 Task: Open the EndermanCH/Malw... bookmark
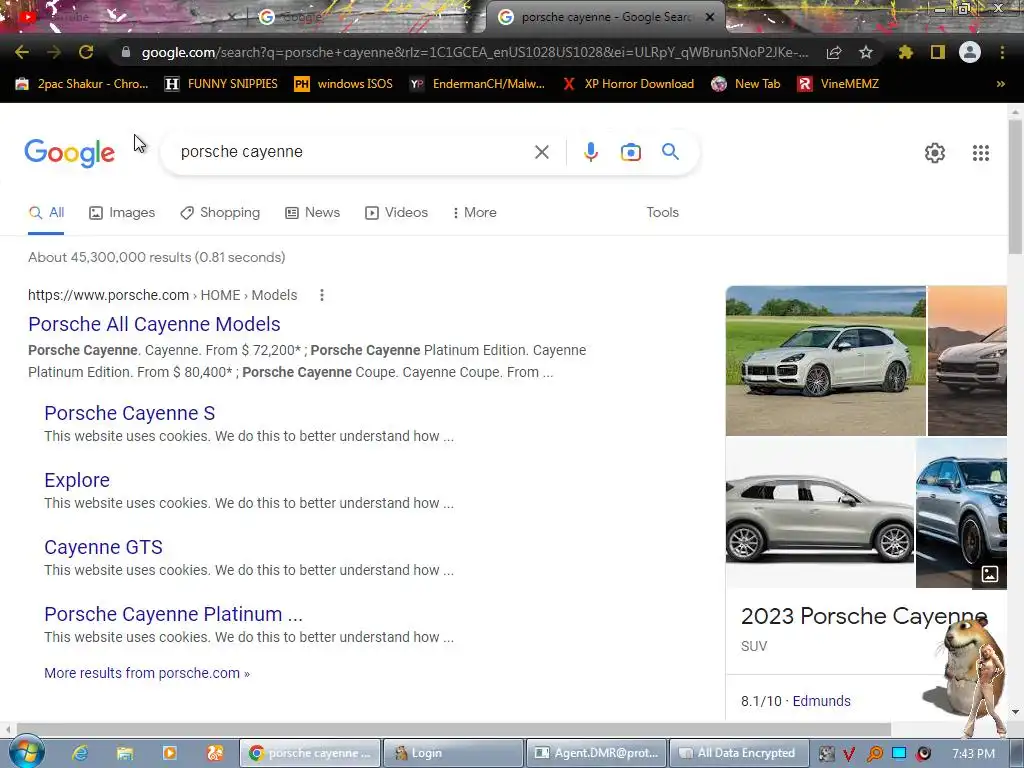pyautogui.click(x=477, y=84)
